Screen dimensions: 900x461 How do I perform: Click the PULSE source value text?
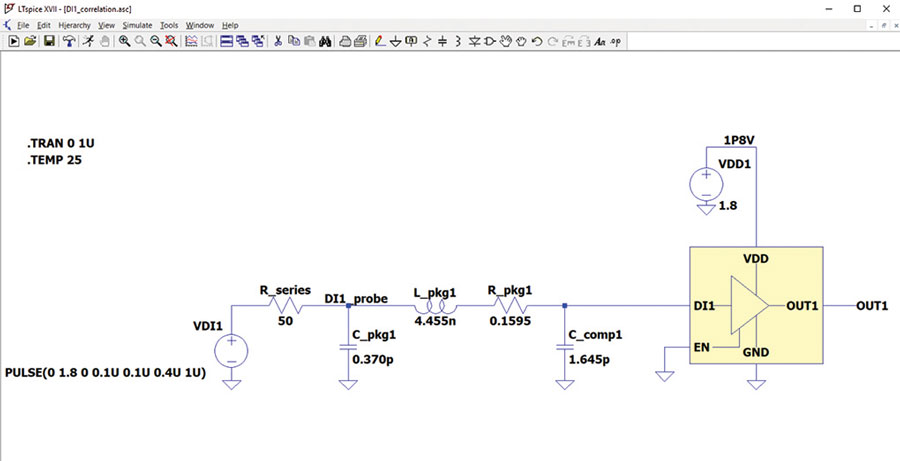point(106,373)
